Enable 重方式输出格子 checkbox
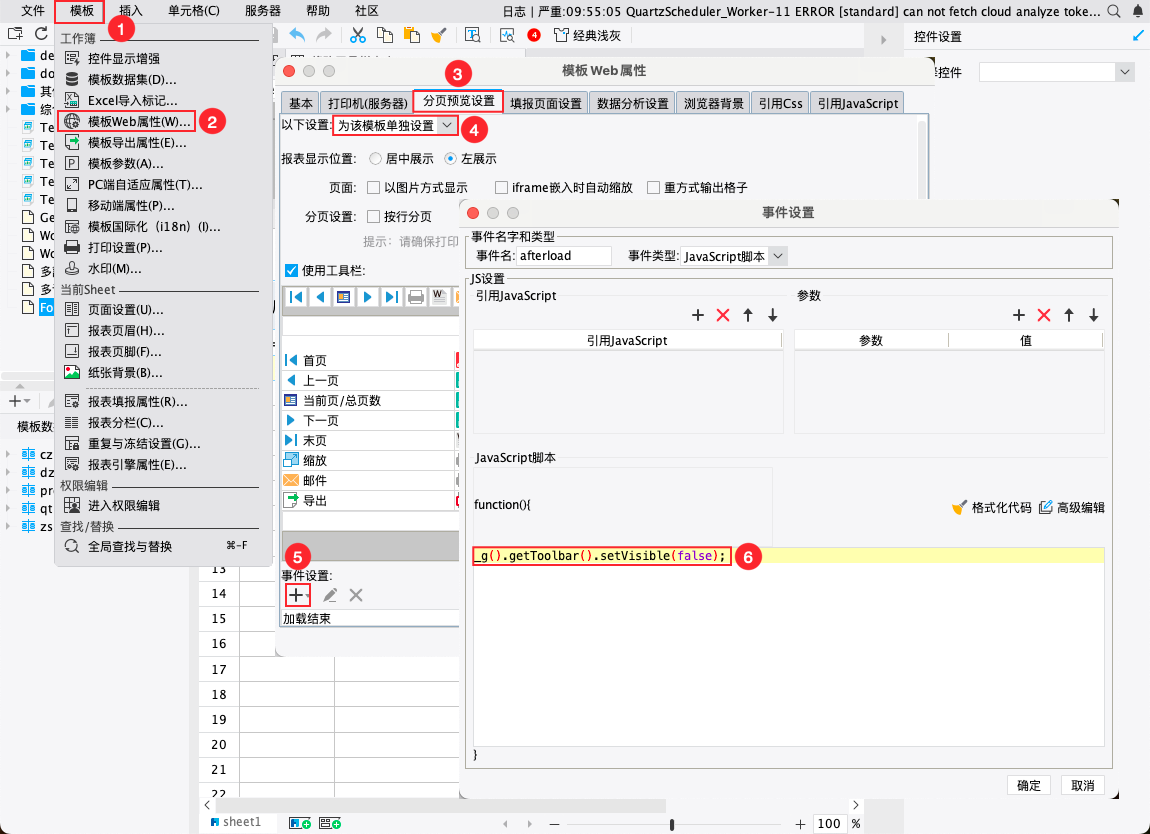Viewport: 1150px width, 834px height. click(653, 188)
